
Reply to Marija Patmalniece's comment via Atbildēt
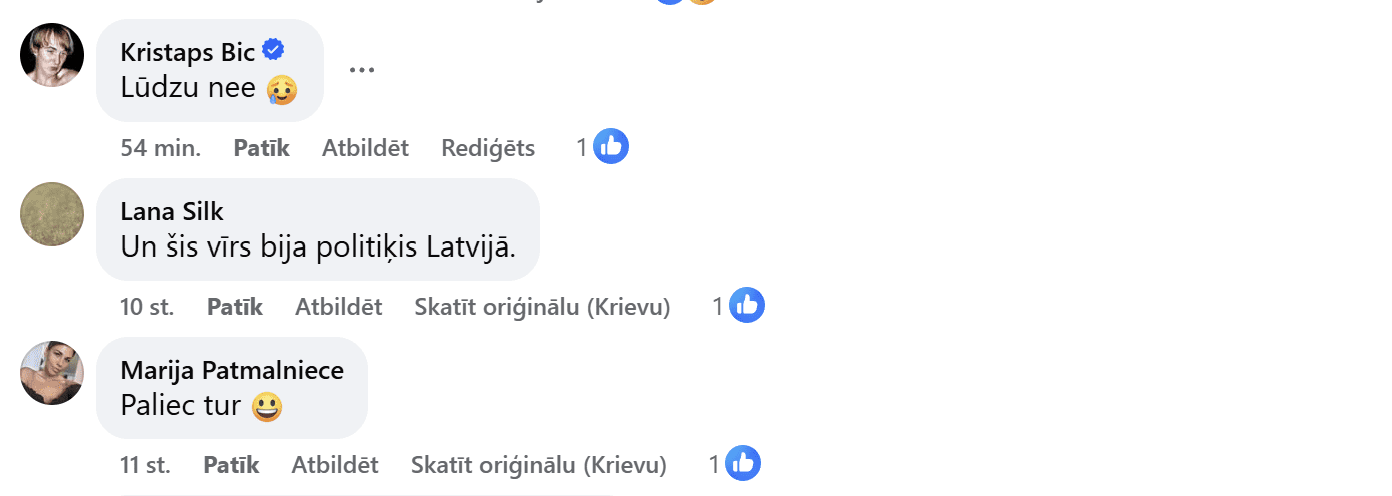334,465
